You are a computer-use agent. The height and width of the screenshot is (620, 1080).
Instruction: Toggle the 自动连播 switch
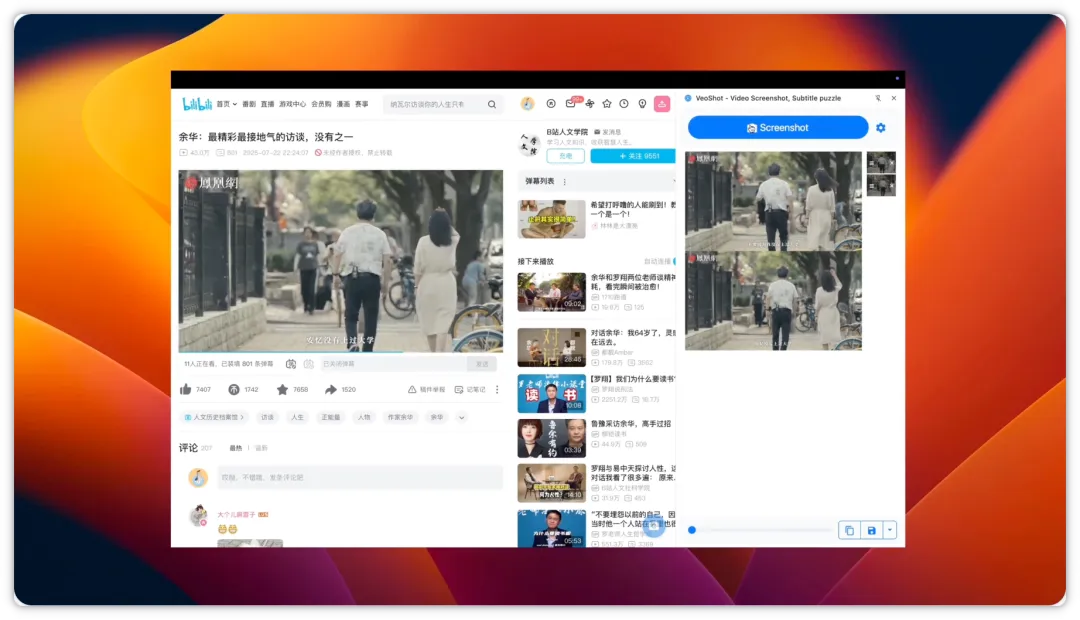[x=674, y=261]
